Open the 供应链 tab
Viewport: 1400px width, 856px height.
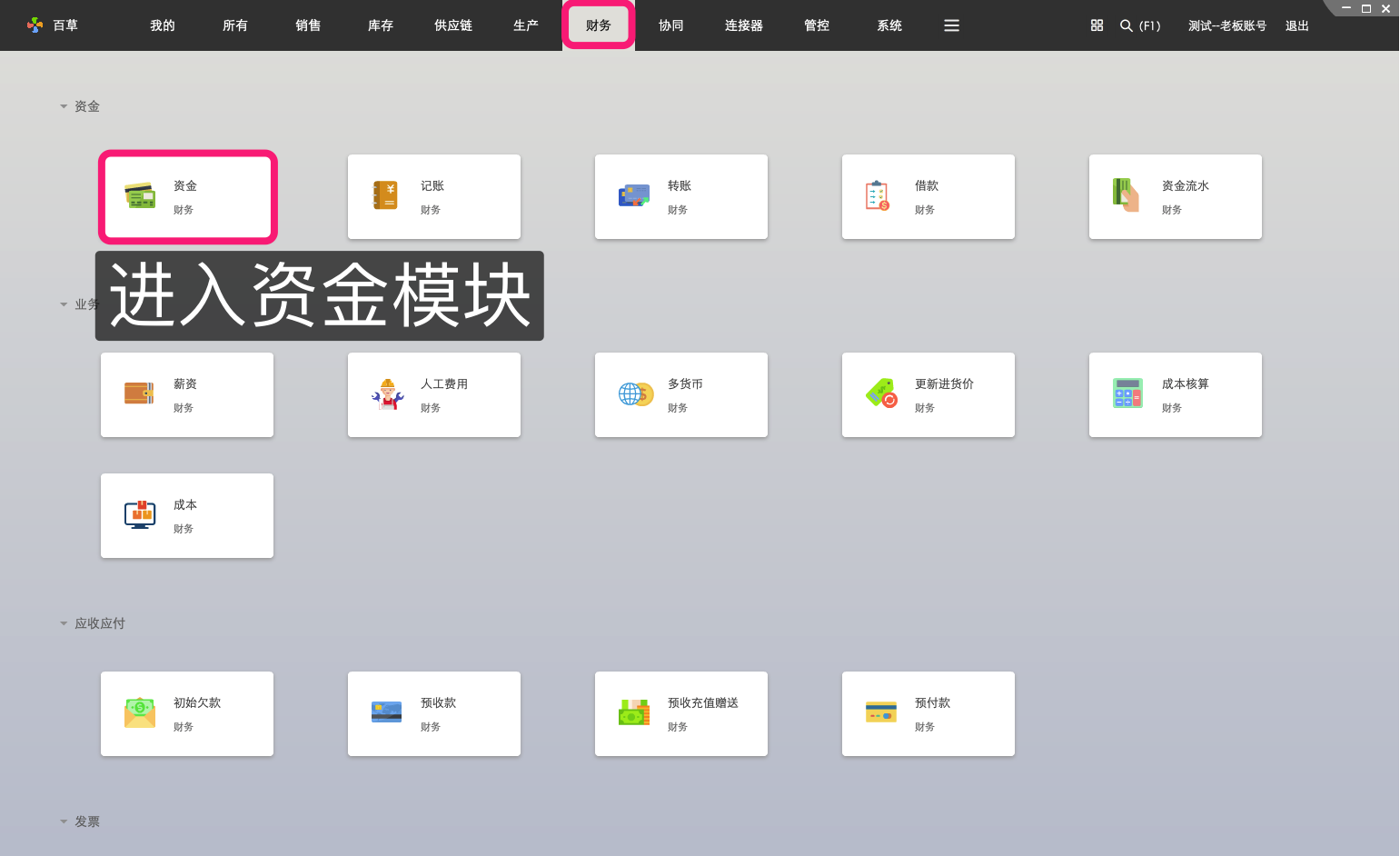453,25
